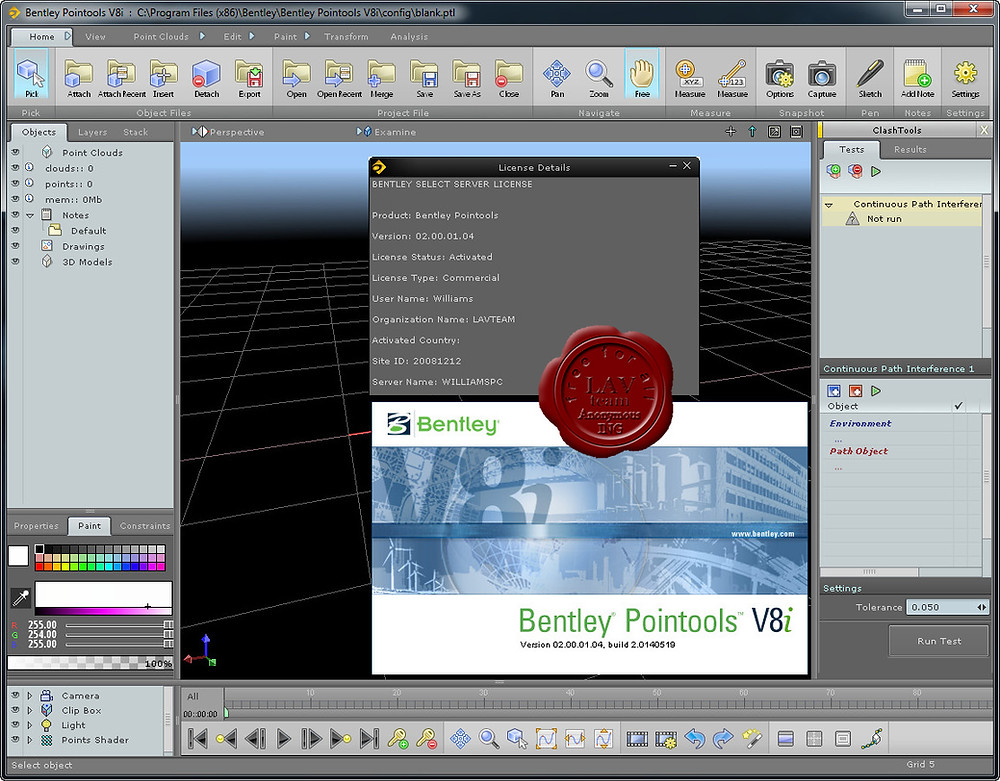Screen dimensions: 1000x781
Task: Click the Tolerance value field
Action: pos(947,607)
